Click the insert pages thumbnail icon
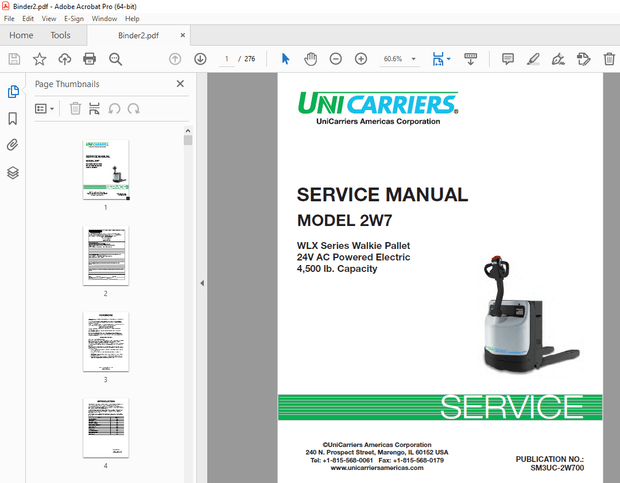The width and height of the screenshot is (620, 483). [x=94, y=109]
